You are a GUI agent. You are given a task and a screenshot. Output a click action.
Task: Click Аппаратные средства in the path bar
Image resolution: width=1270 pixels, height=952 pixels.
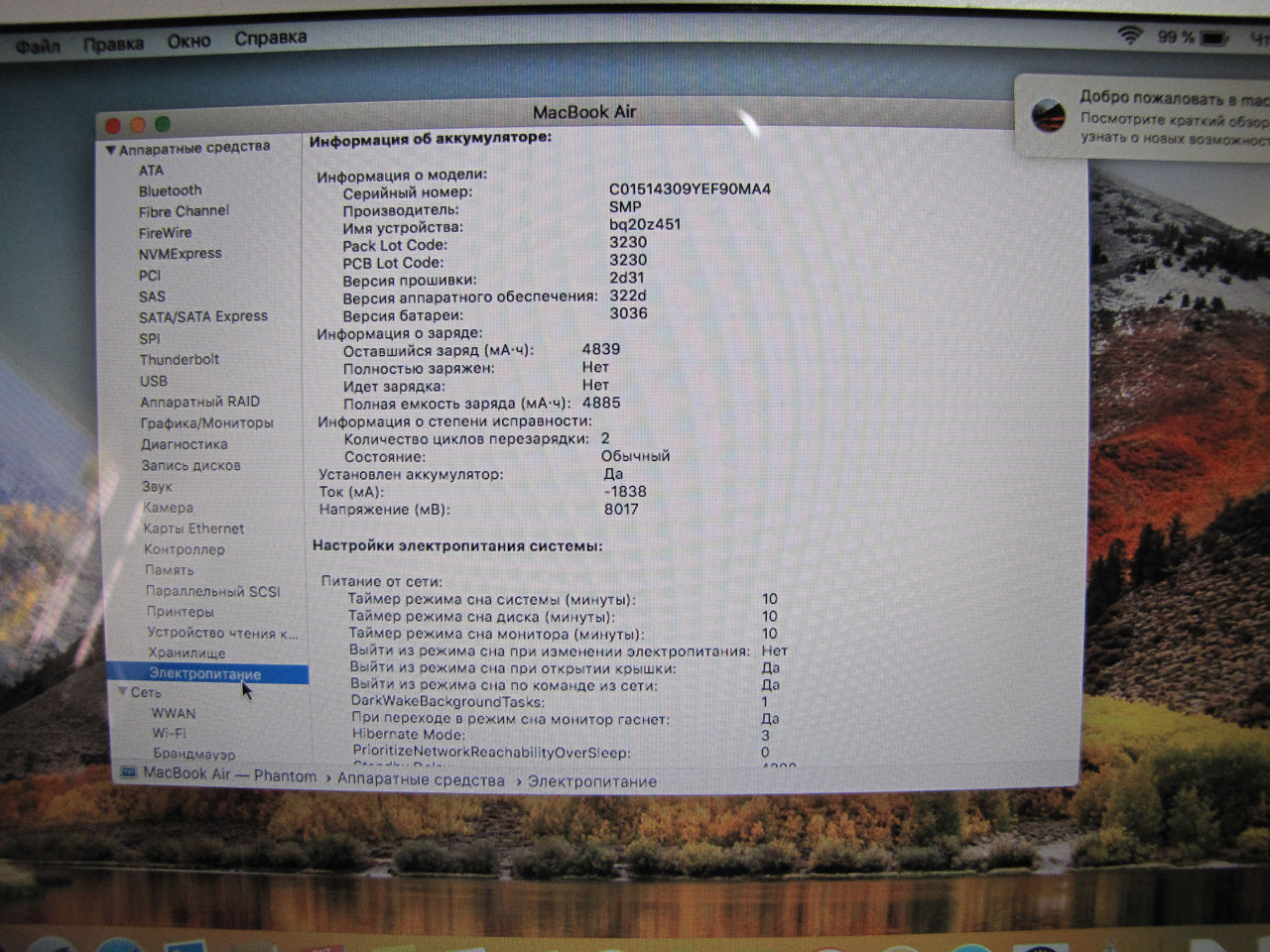[421, 780]
